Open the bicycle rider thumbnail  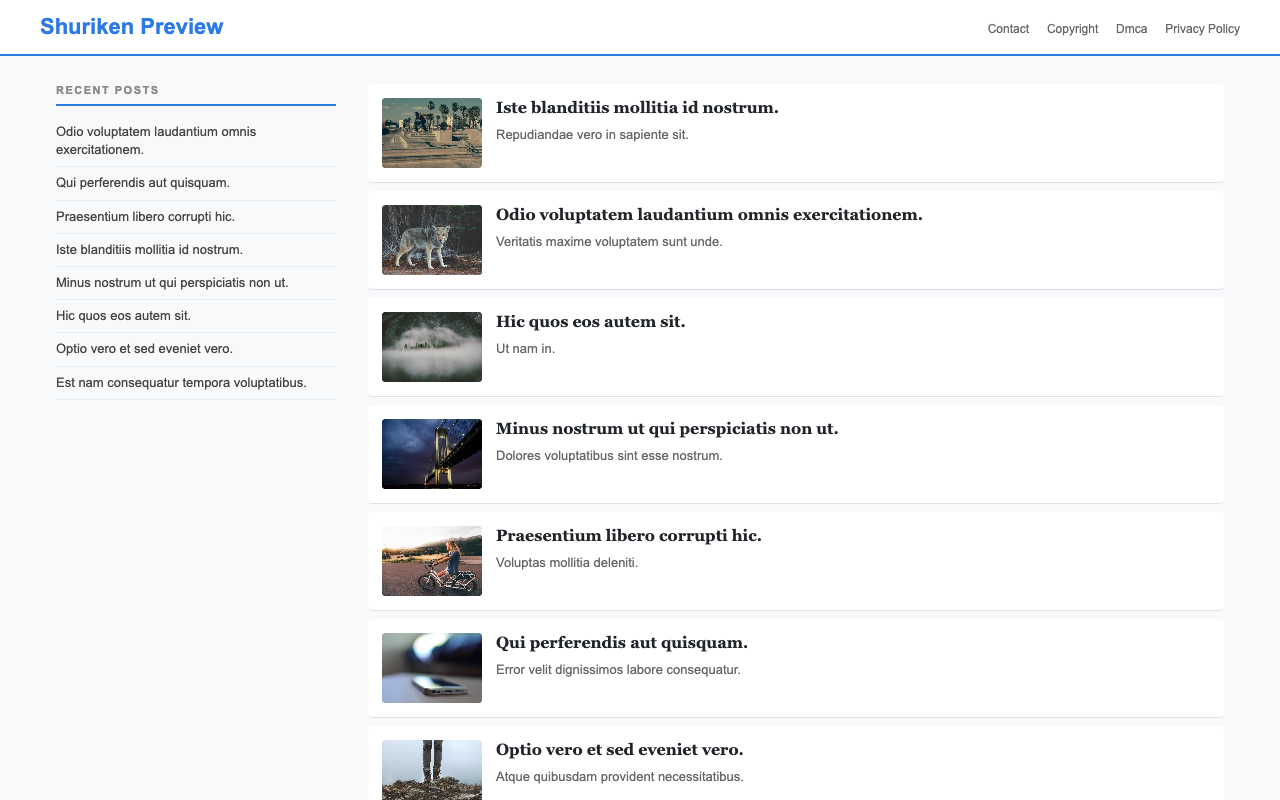coord(432,561)
